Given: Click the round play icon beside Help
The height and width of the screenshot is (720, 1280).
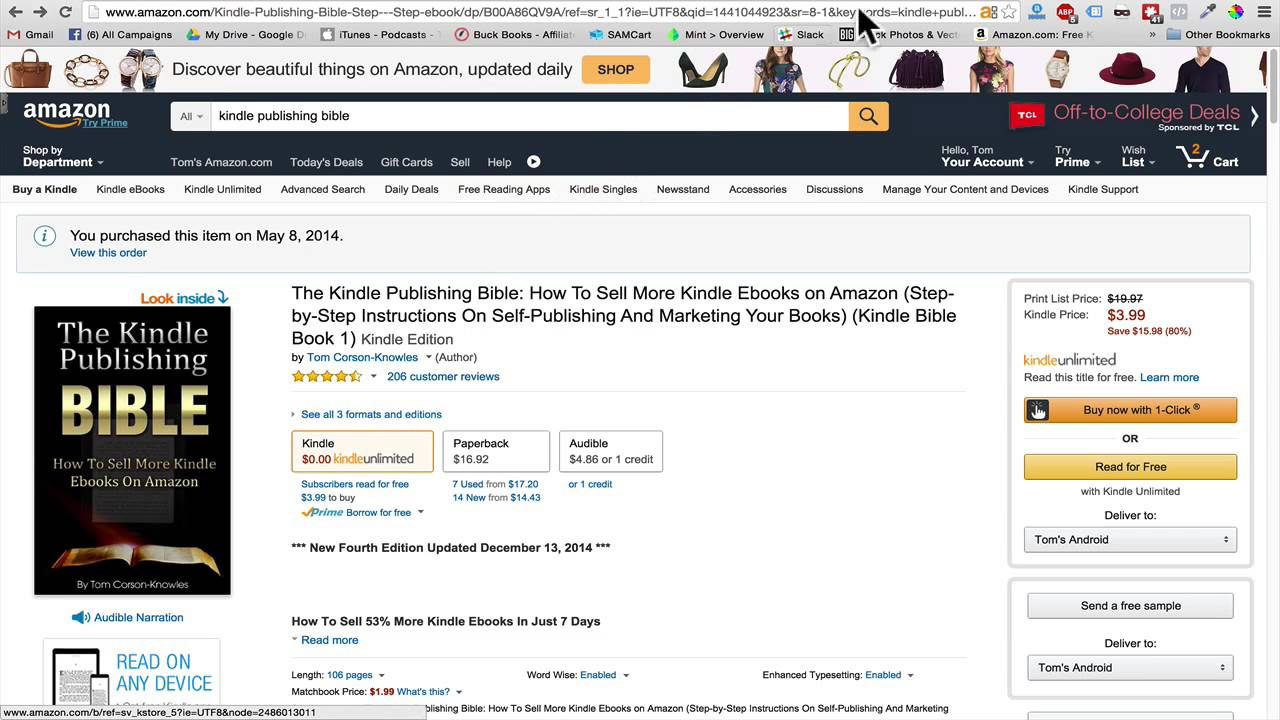Looking at the screenshot, I should (533, 162).
